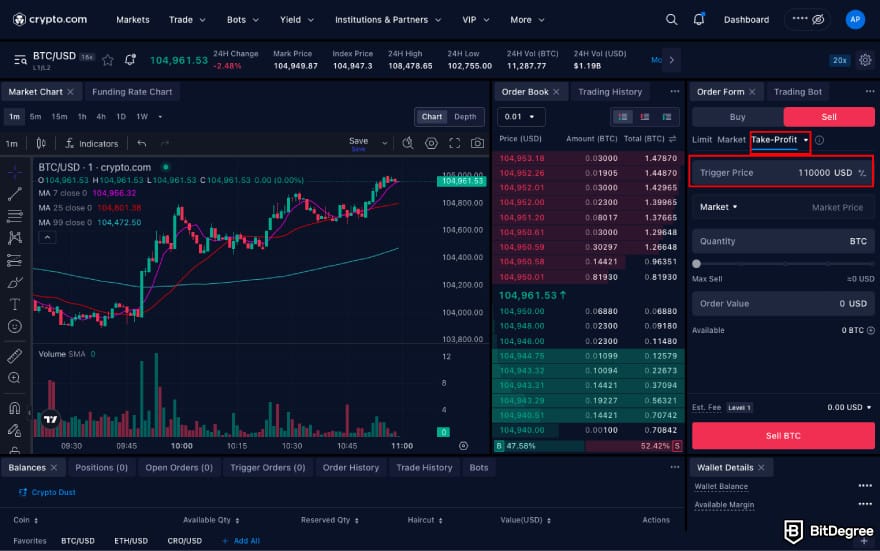Open the Markets page
Viewport: 880px width, 551px height.
pyautogui.click(x=133, y=20)
